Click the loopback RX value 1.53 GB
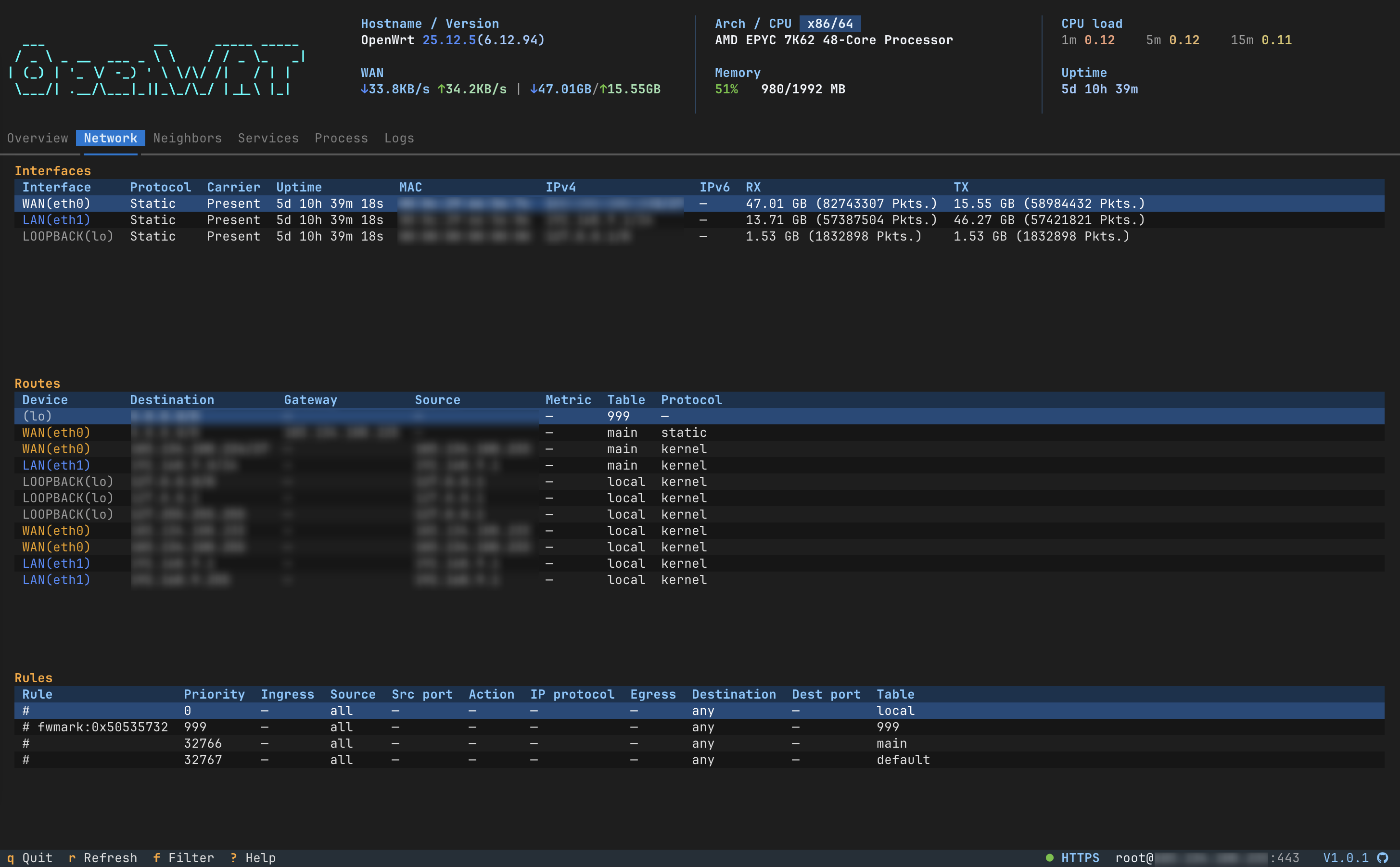Image resolution: width=1400 pixels, height=867 pixels. (x=772, y=236)
